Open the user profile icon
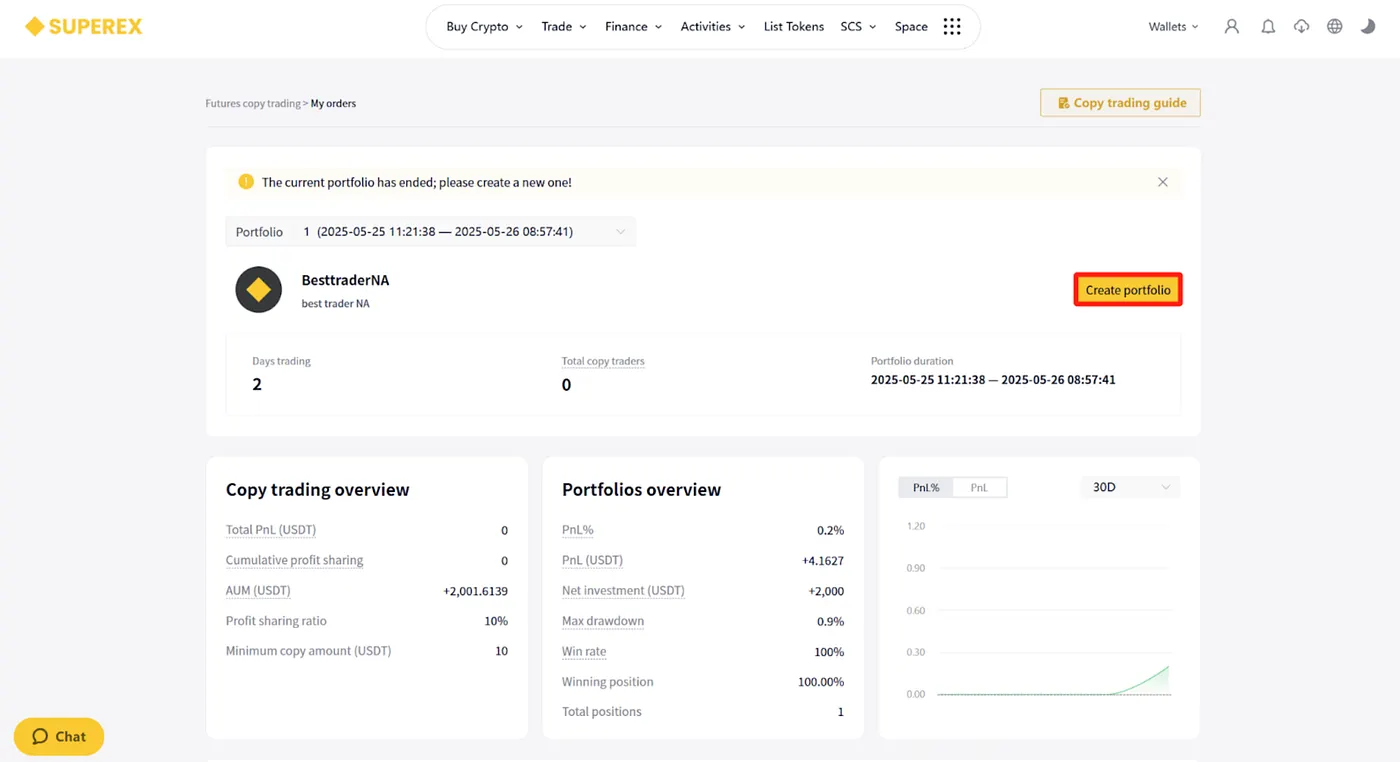The width and height of the screenshot is (1400, 762). [1232, 27]
